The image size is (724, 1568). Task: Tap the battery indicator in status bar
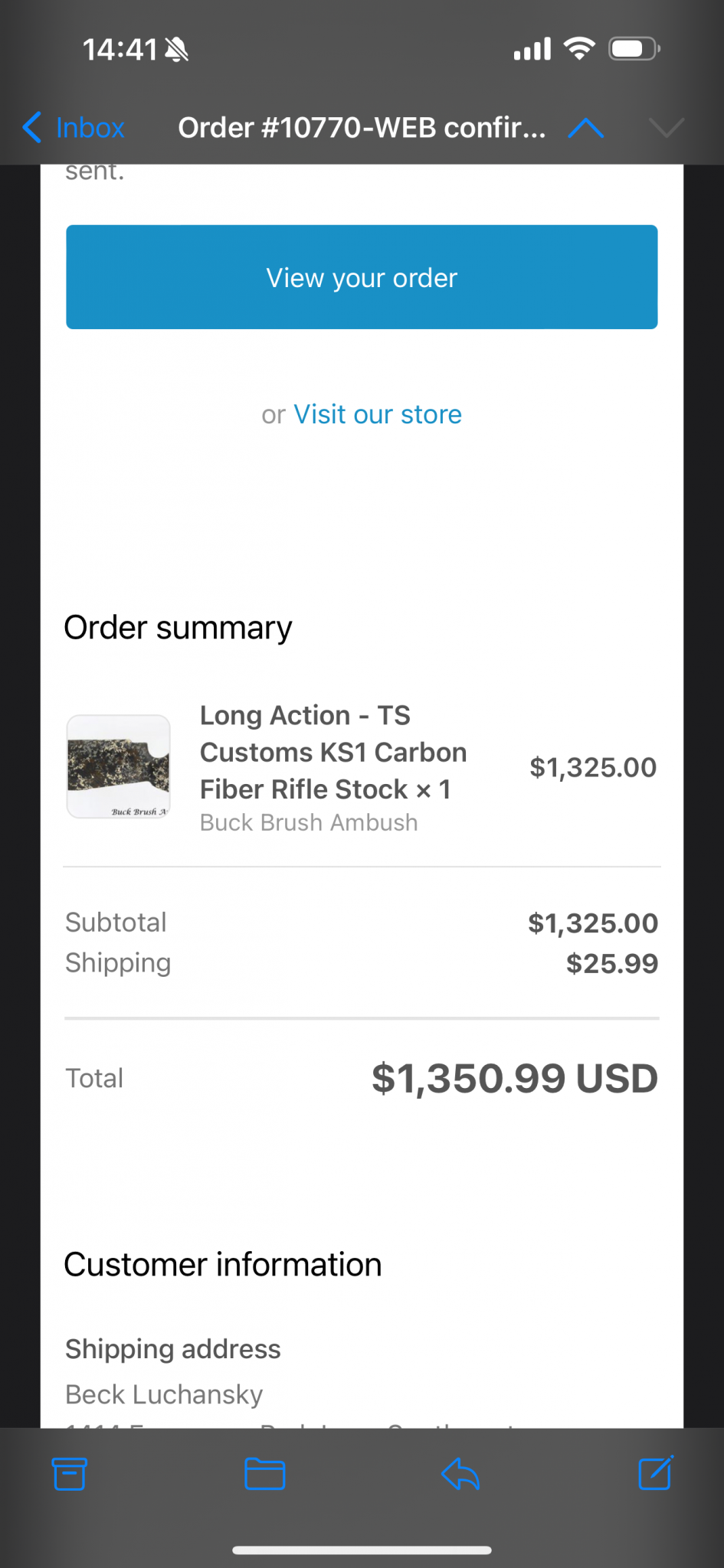pyautogui.click(x=634, y=49)
